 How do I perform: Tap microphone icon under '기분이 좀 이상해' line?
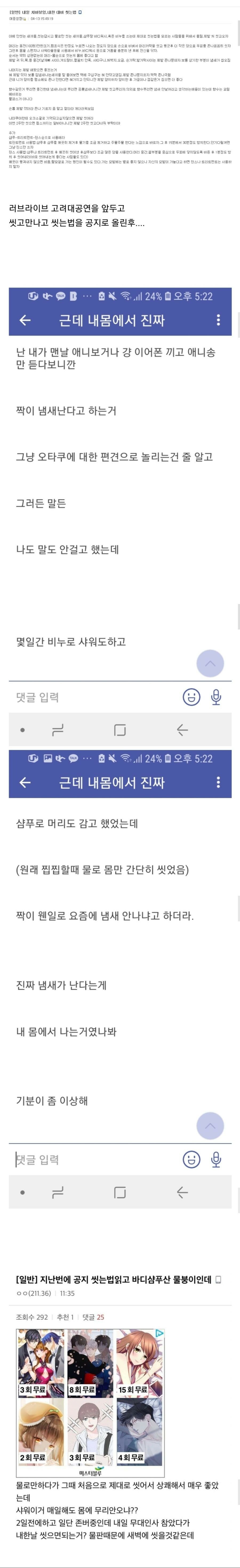(x=216, y=1160)
